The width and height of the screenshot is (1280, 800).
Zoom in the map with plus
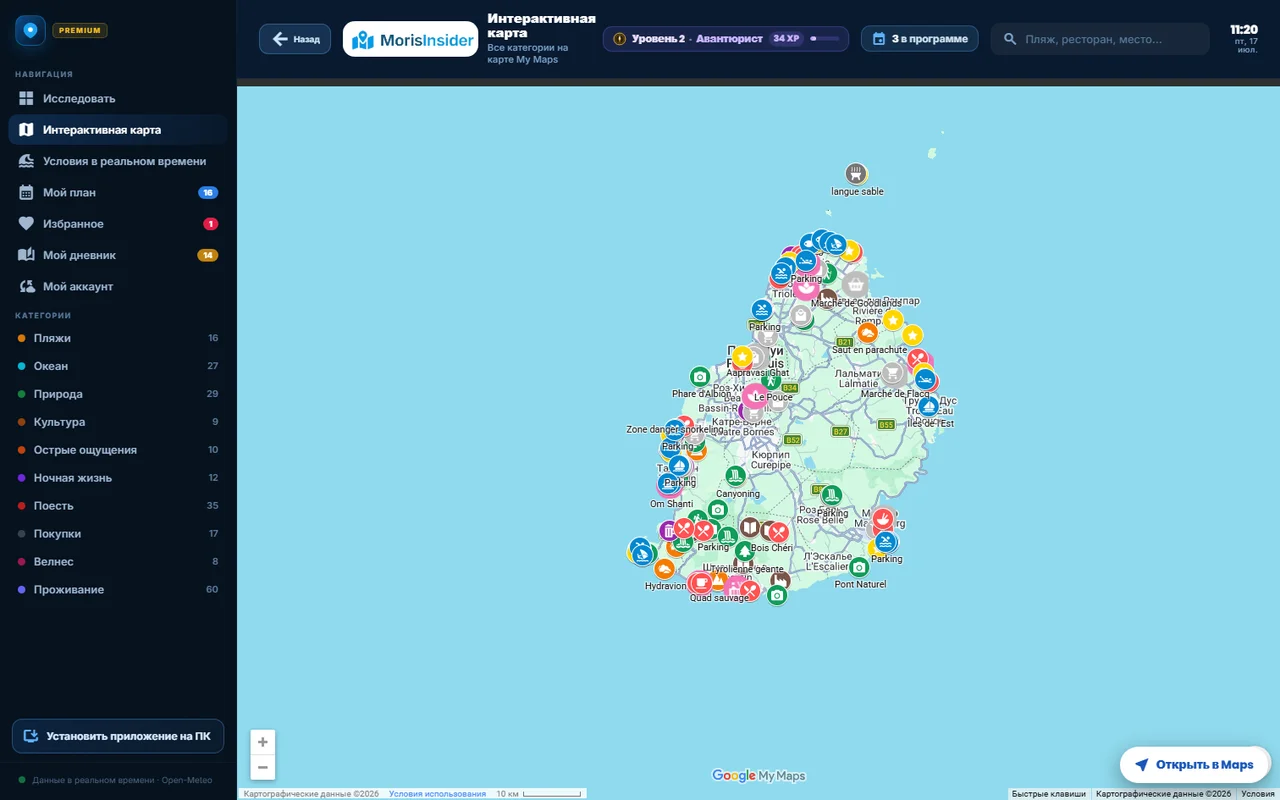[263, 742]
